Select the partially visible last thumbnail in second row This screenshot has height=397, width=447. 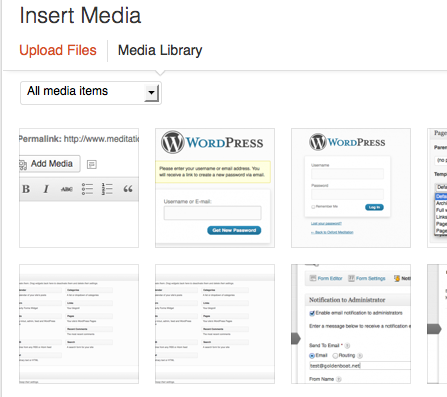click(x=437, y=324)
